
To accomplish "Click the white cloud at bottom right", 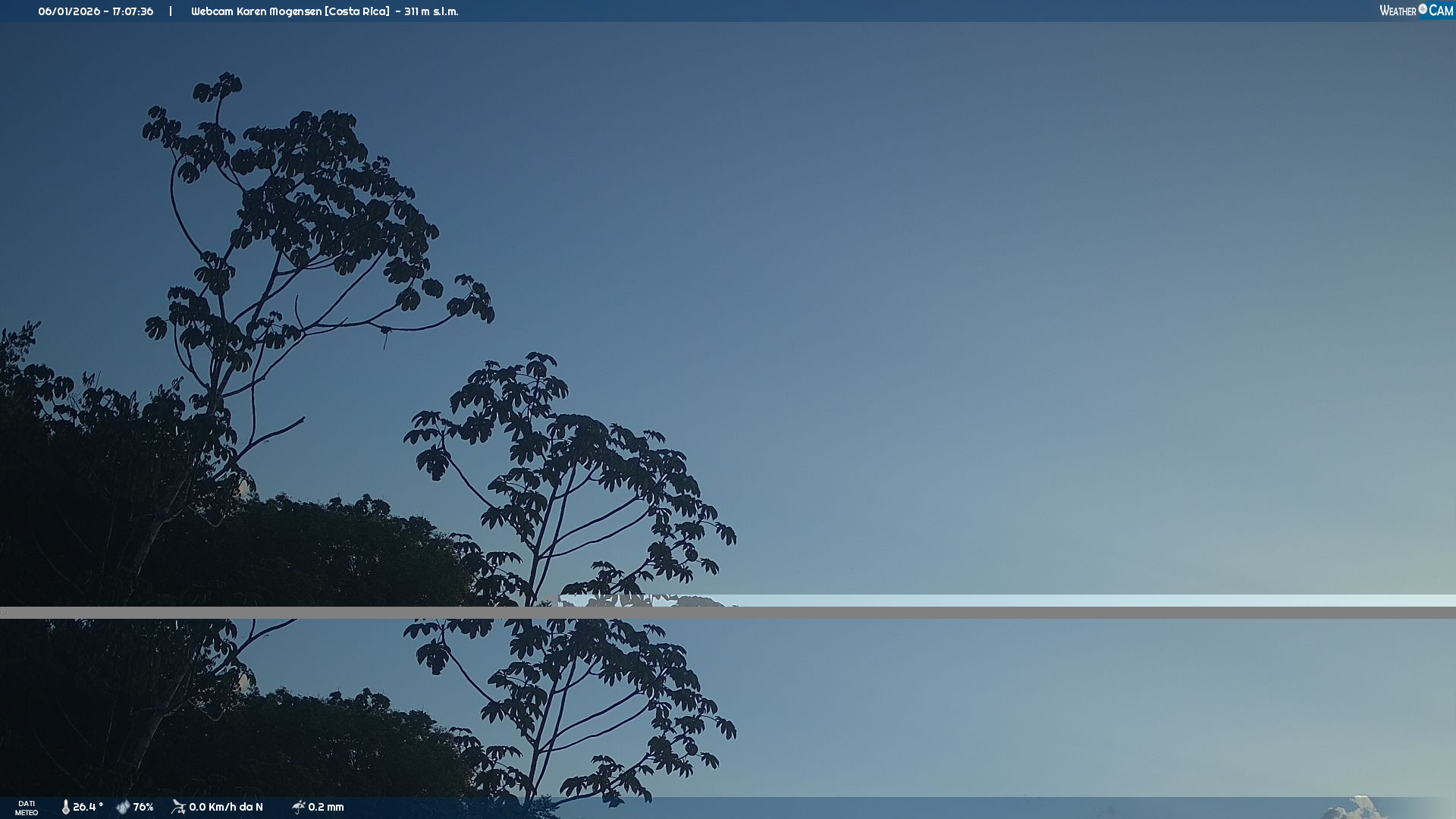I will tap(1361, 808).
